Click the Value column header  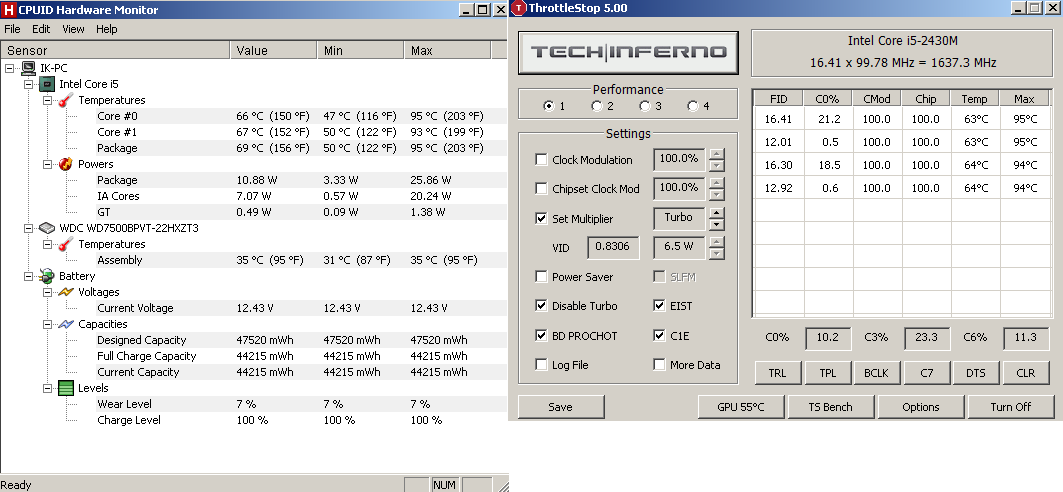point(273,50)
